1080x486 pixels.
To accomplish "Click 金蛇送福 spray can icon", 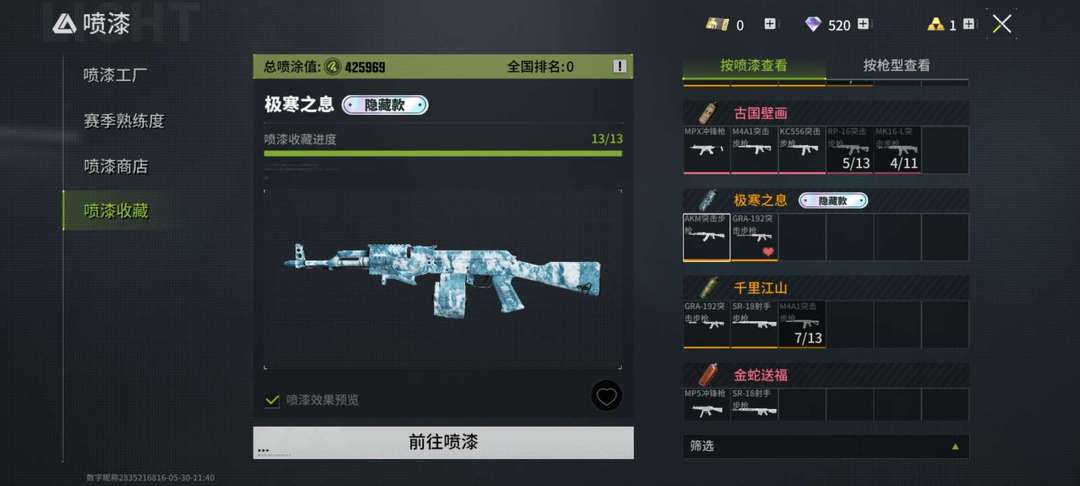I will coord(707,375).
